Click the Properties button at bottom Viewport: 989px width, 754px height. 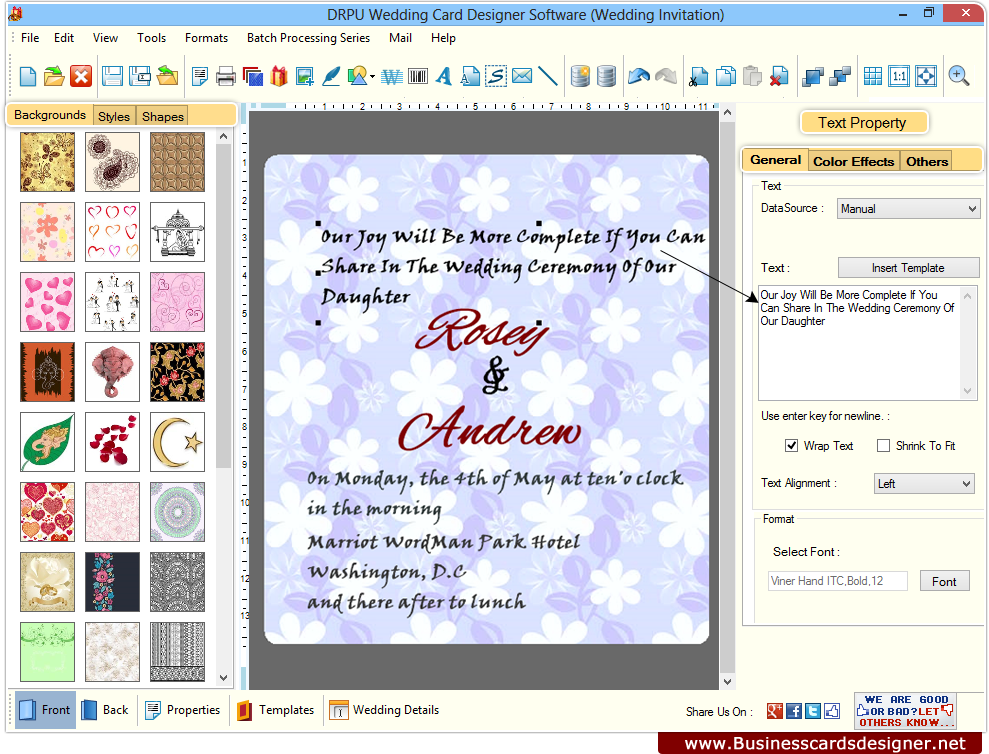click(182, 710)
